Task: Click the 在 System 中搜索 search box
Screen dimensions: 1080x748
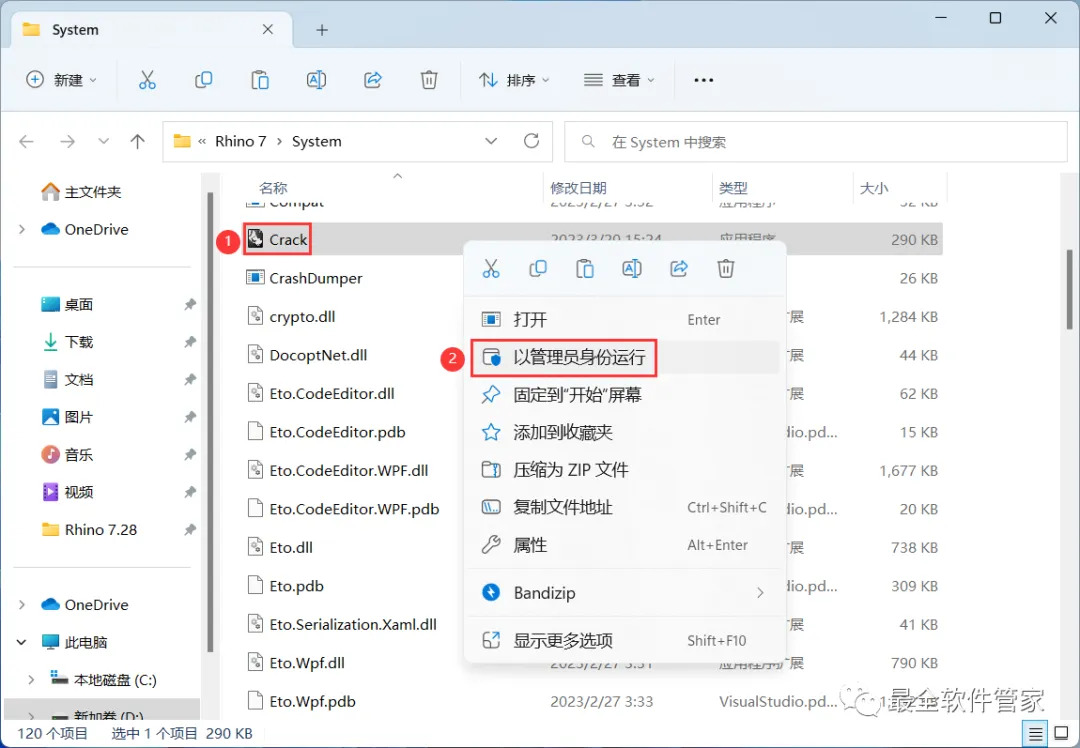Action: [x=816, y=142]
